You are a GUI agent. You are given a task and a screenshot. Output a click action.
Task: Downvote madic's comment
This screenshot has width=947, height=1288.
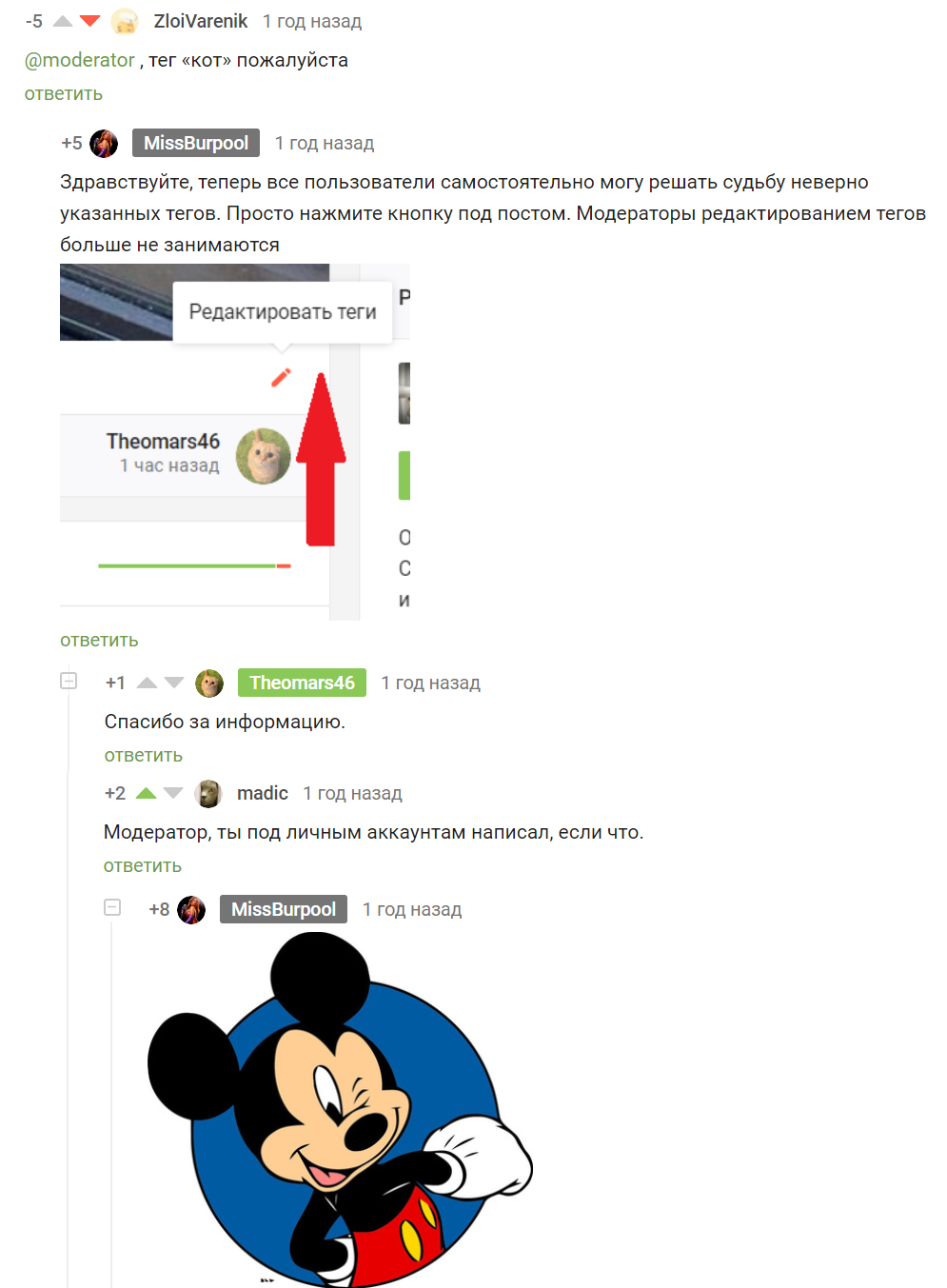(x=173, y=793)
